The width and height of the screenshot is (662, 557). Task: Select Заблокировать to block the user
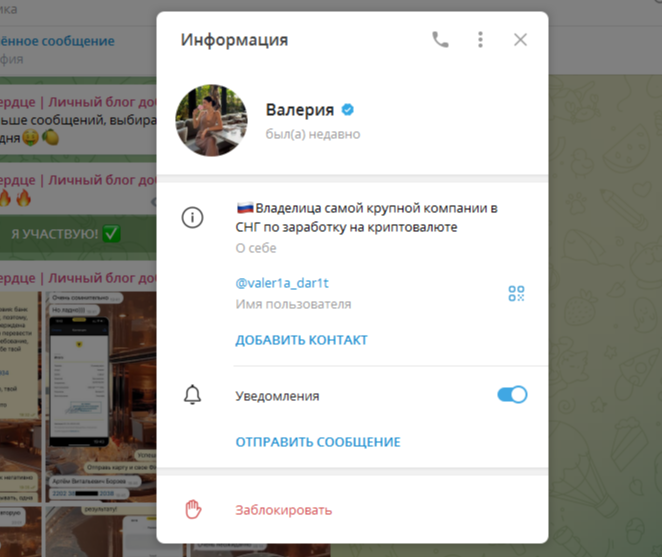pyautogui.click(x=284, y=510)
